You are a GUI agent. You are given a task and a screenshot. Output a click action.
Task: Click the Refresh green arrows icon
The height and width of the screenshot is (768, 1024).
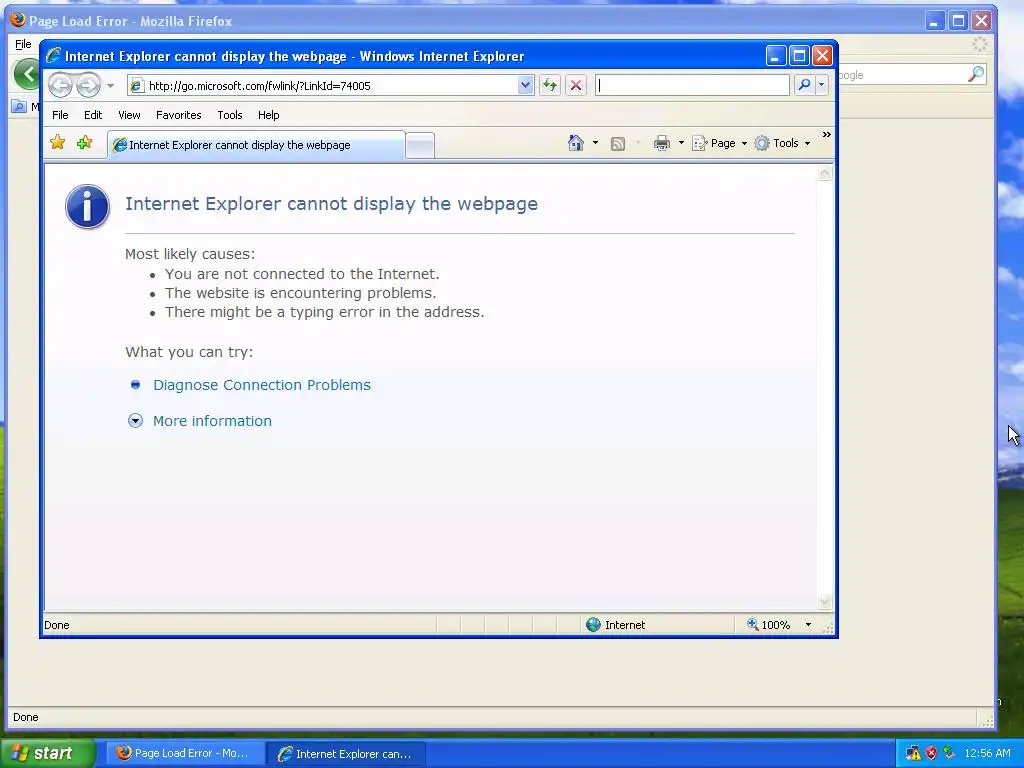(x=550, y=86)
